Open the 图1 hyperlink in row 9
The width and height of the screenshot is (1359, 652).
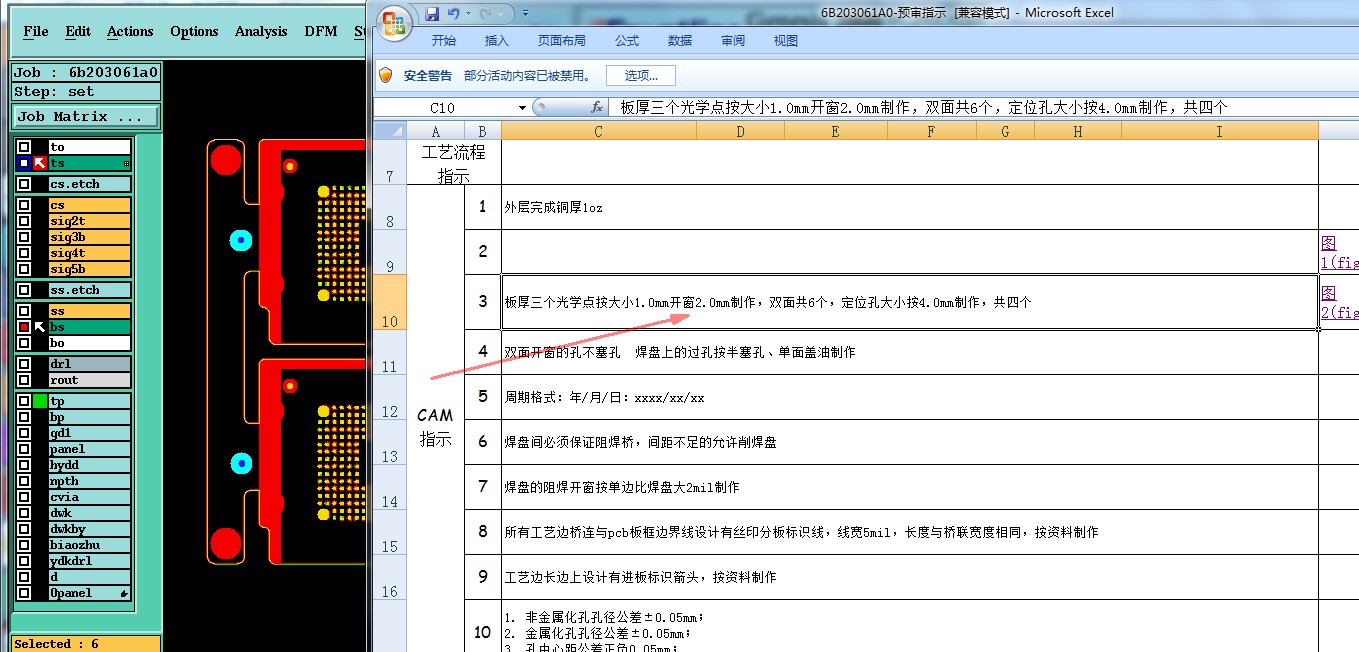point(1339,253)
